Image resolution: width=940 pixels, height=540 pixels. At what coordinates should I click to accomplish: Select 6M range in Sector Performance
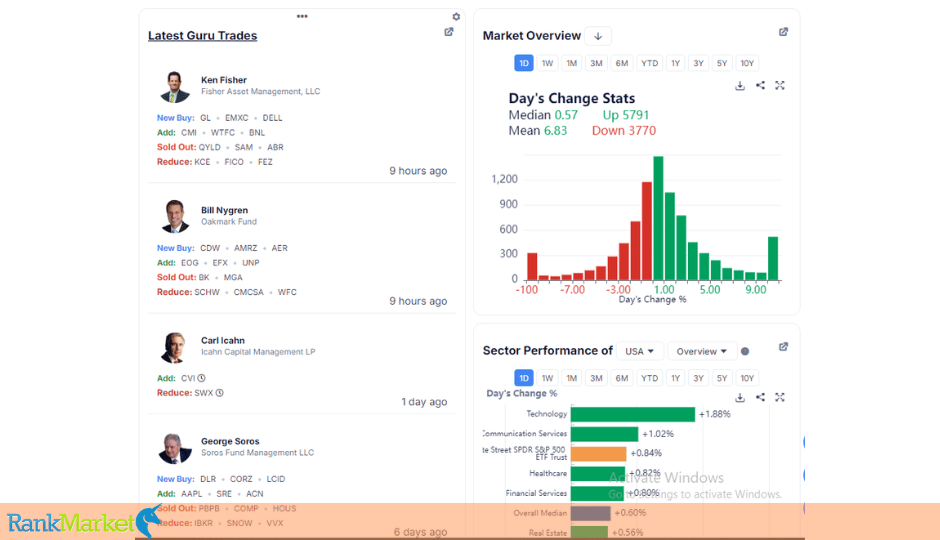(622, 378)
